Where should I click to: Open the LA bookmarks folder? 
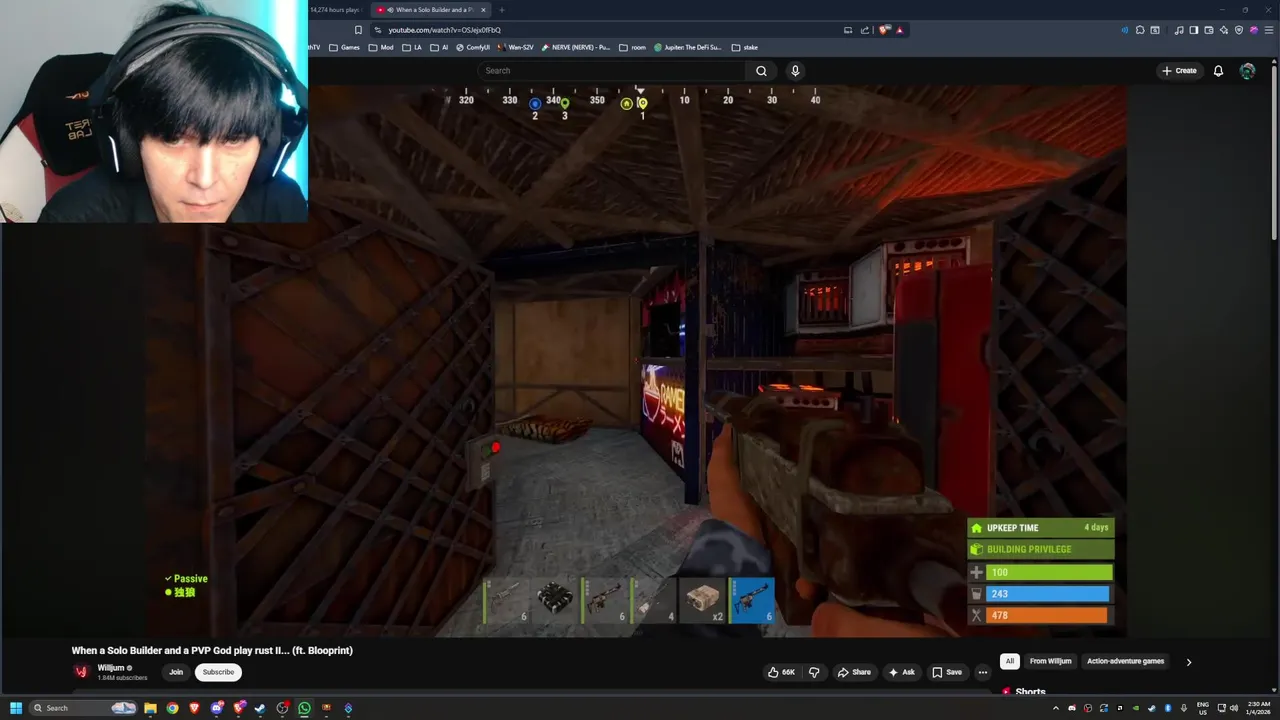click(x=412, y=47)
